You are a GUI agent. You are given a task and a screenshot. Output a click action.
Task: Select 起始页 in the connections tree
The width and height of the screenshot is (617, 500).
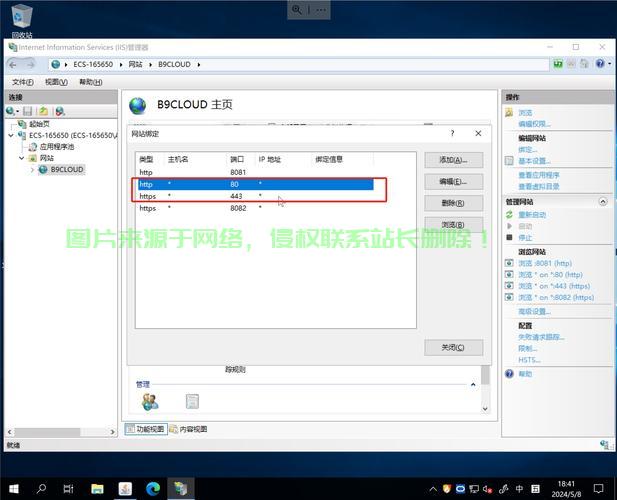tap(39, 124)
